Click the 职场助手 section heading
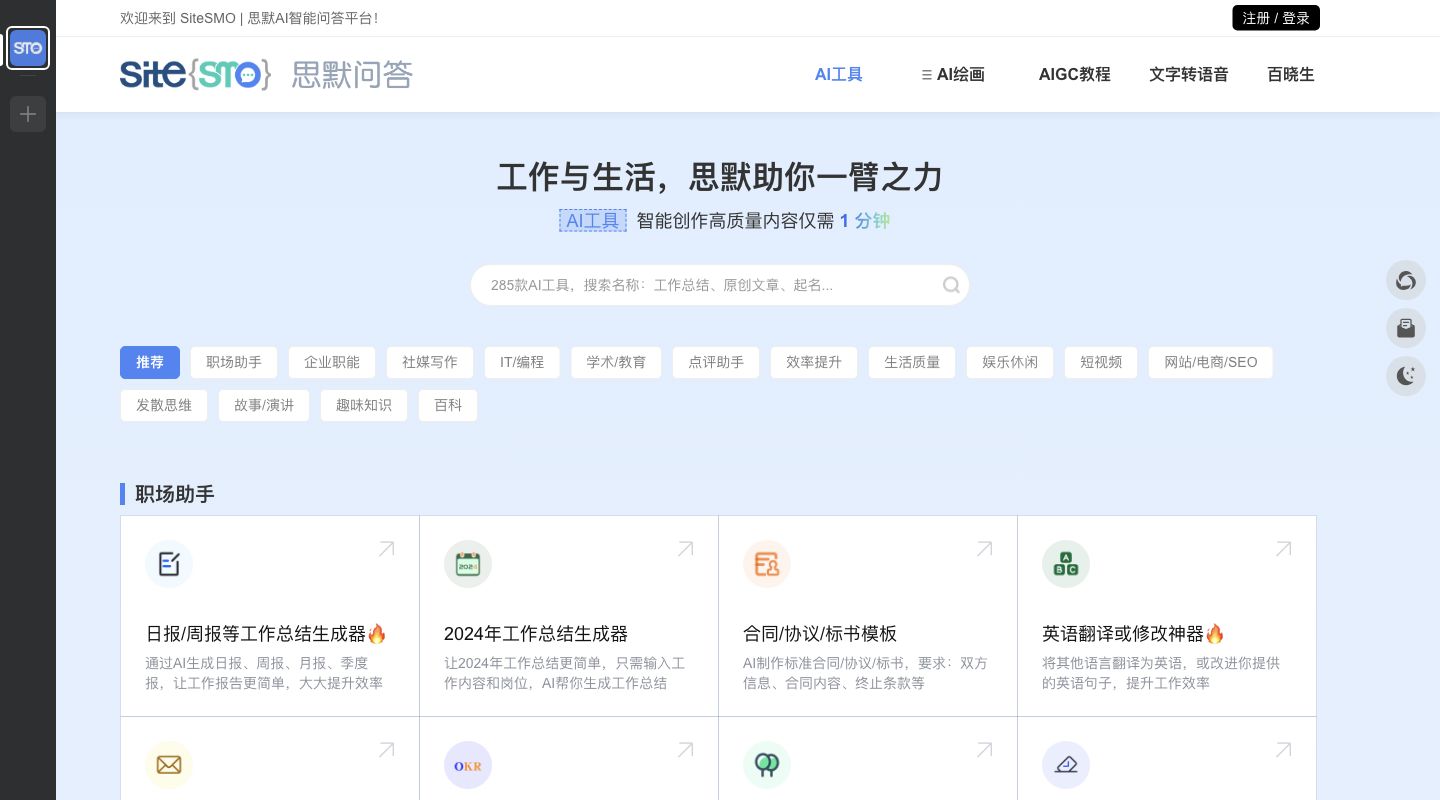The width and height of the screenshot is (1440, 800). point(175,494)
